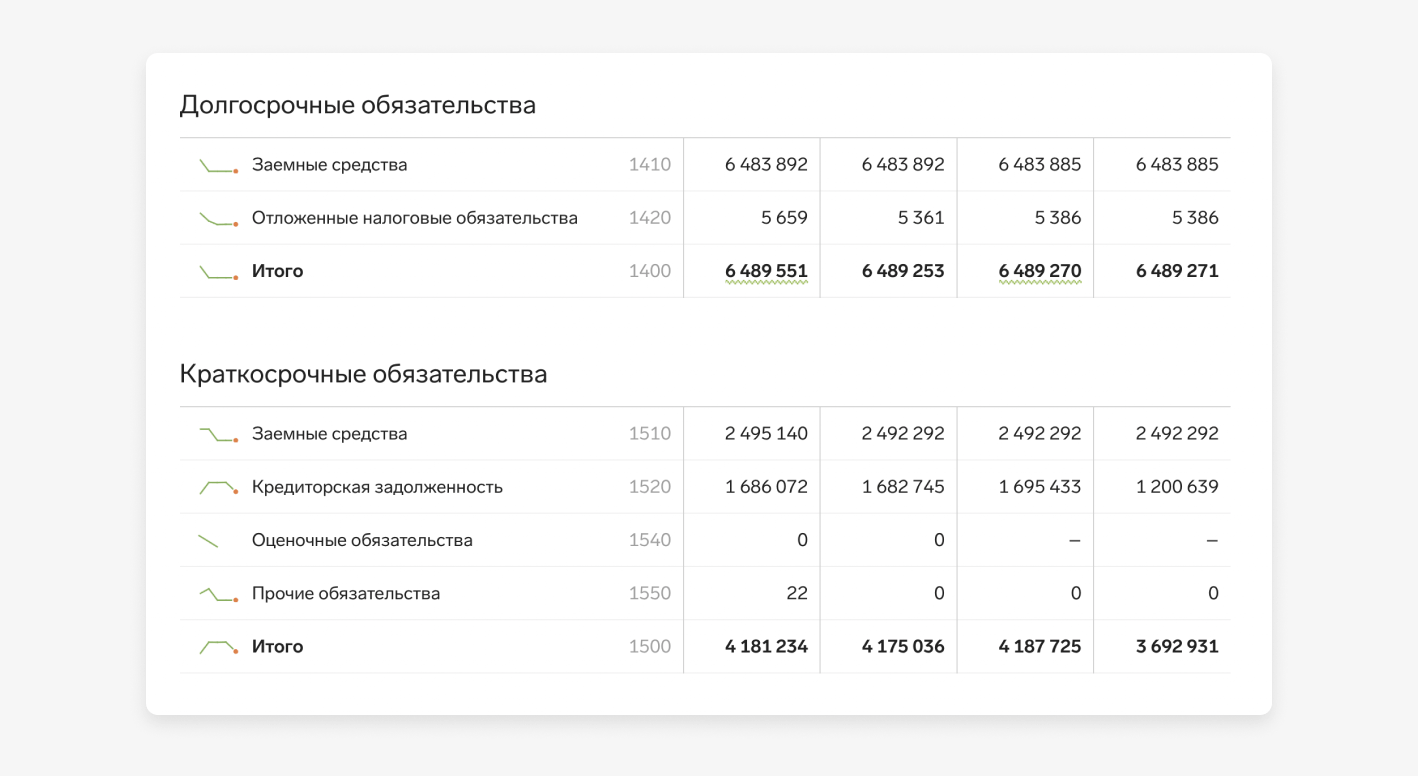Open the underlined total 6 489 551
Screen dimensions: 1418x776
tap(766, 271)
